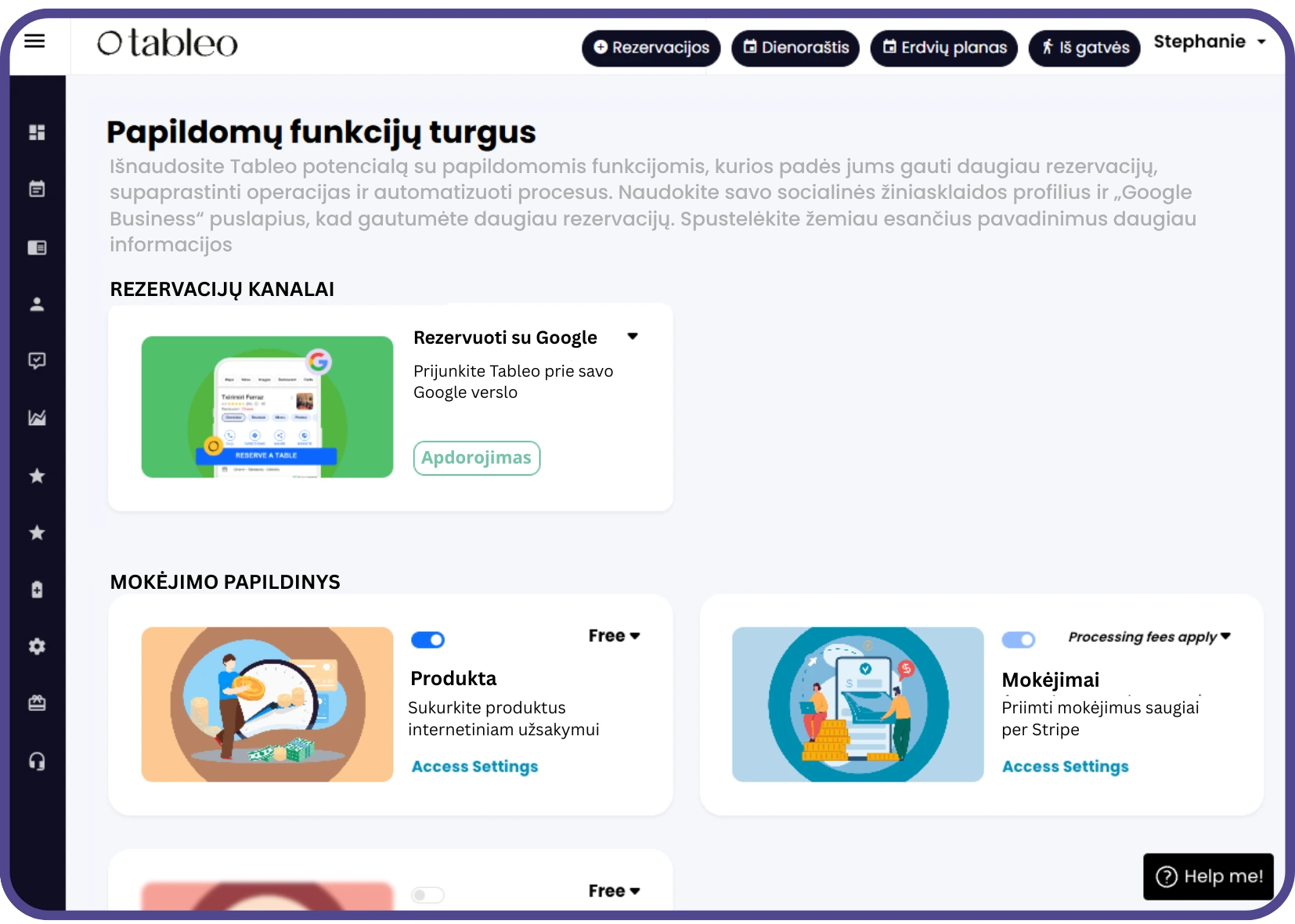The width and height of the screenshot is (1295, 924).
Task: Click the Help me! button
Action: [1209, 876]
